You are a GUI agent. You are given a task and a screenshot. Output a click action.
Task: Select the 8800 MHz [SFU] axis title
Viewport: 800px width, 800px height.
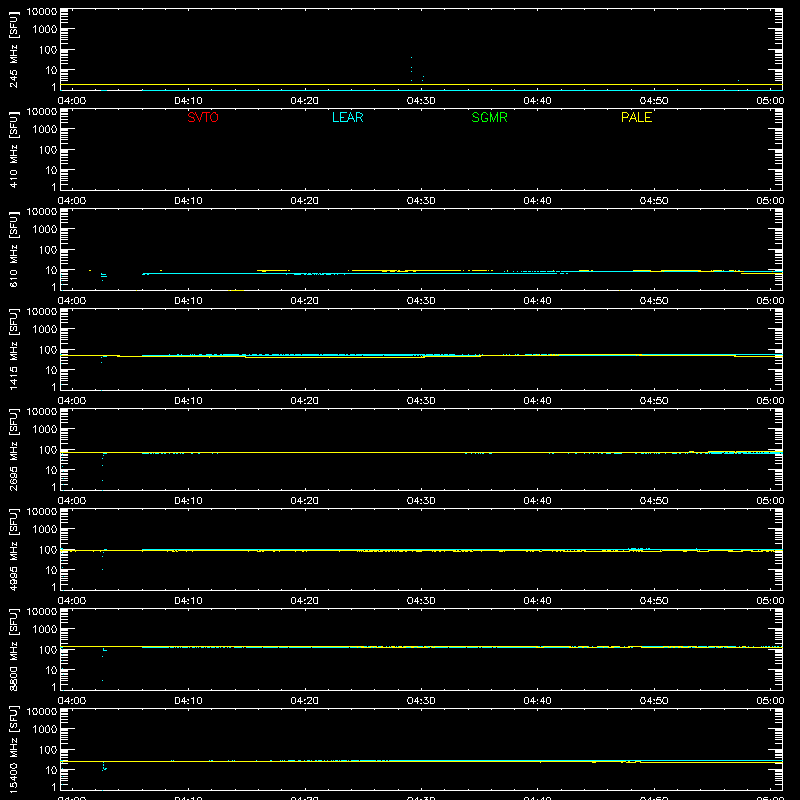[x=13, y=649]
